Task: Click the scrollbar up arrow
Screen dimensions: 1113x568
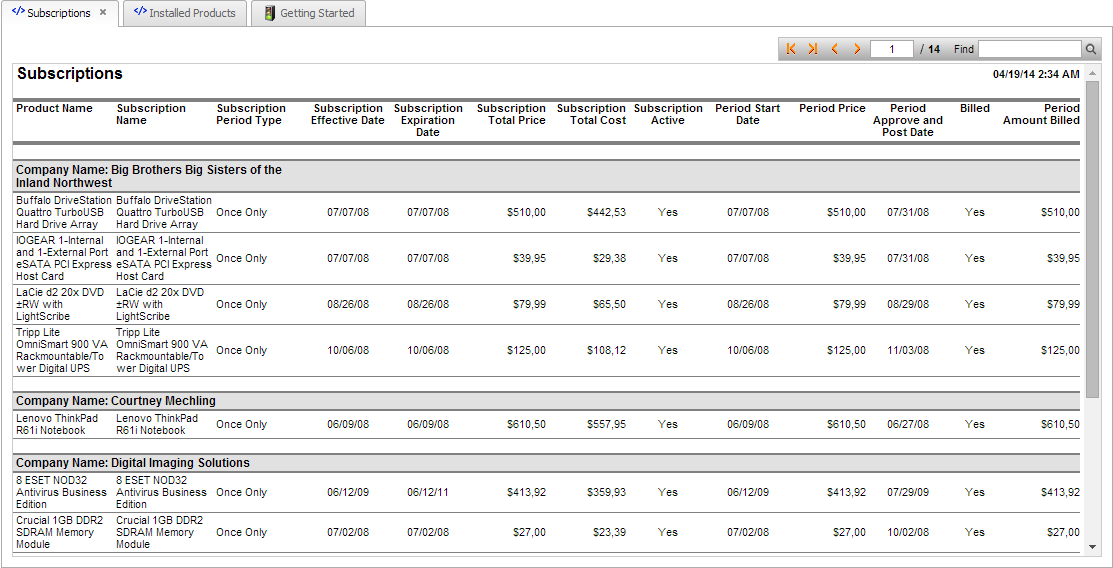Action: 1093,72
